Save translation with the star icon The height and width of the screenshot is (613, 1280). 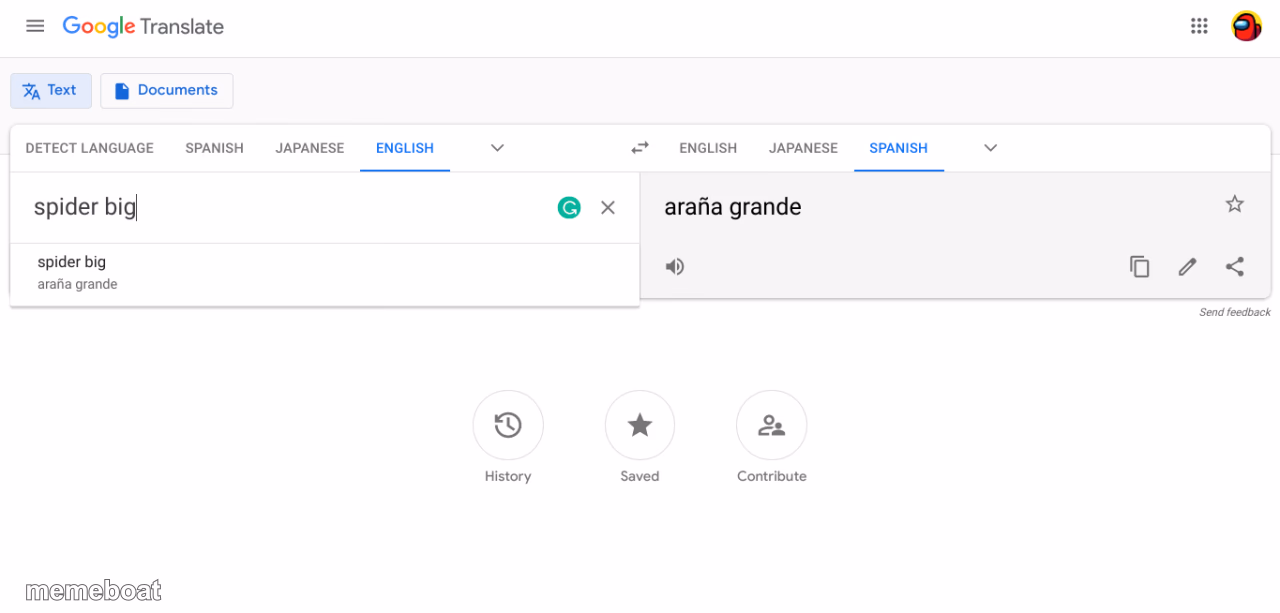click(1235, 204)
